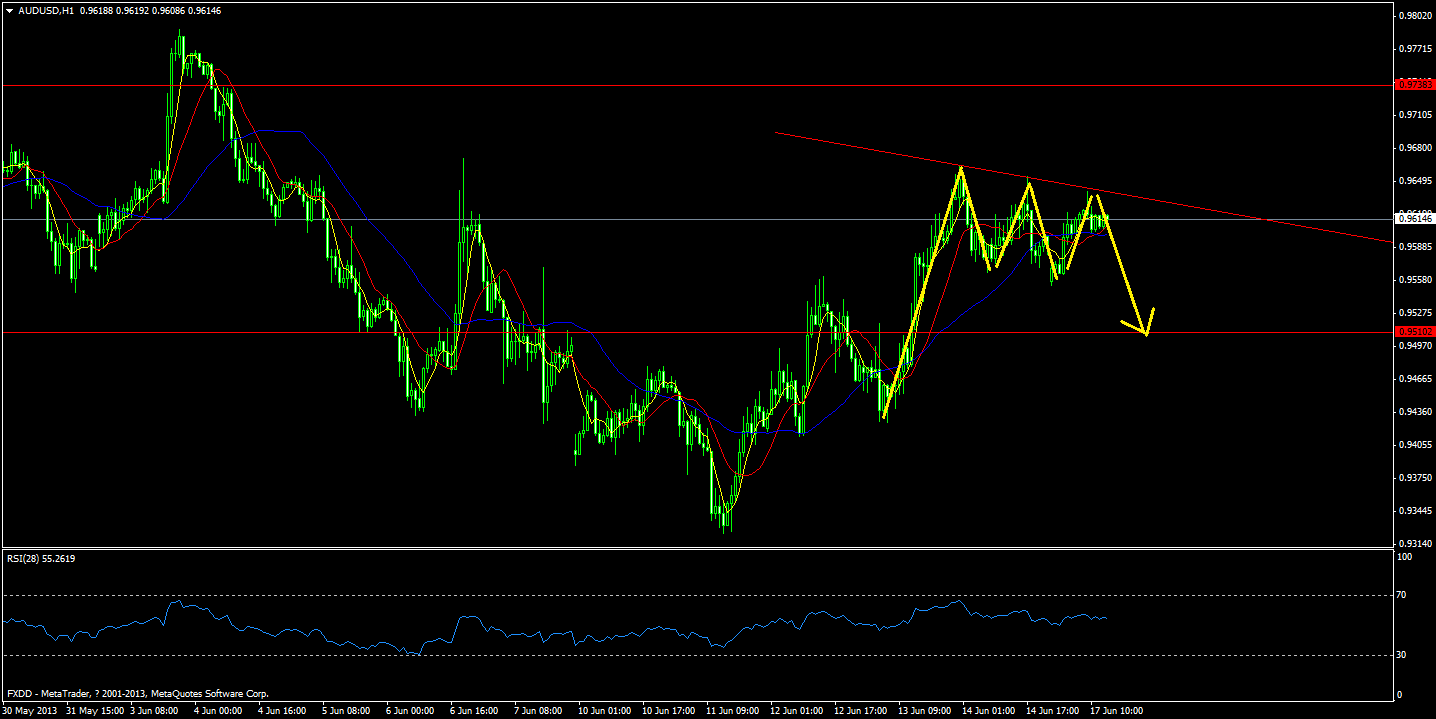Click the RSI(28) 55.2619 indicator label

coord(41,558)
